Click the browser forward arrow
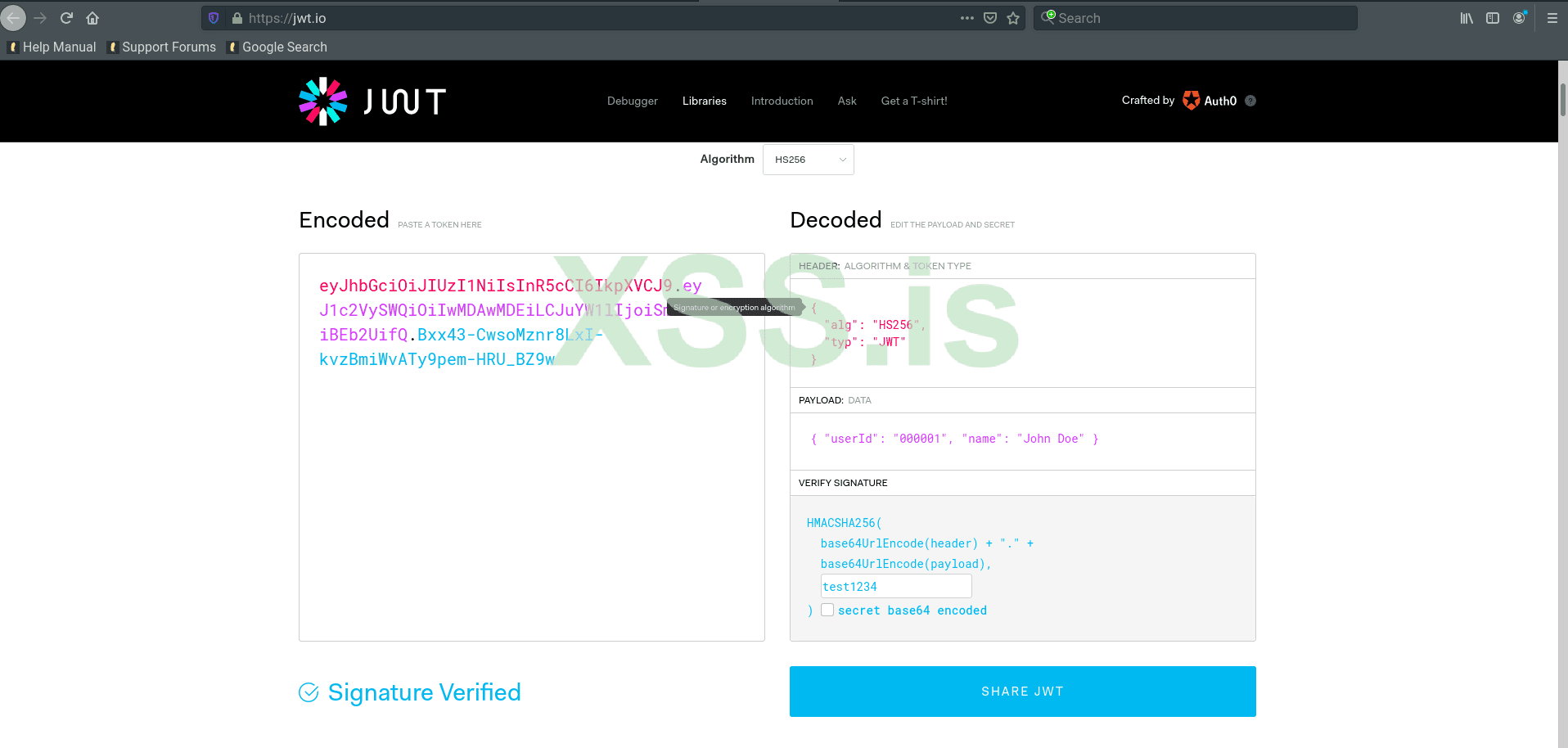Screen dimensions: 1568x748 [40, 17]
